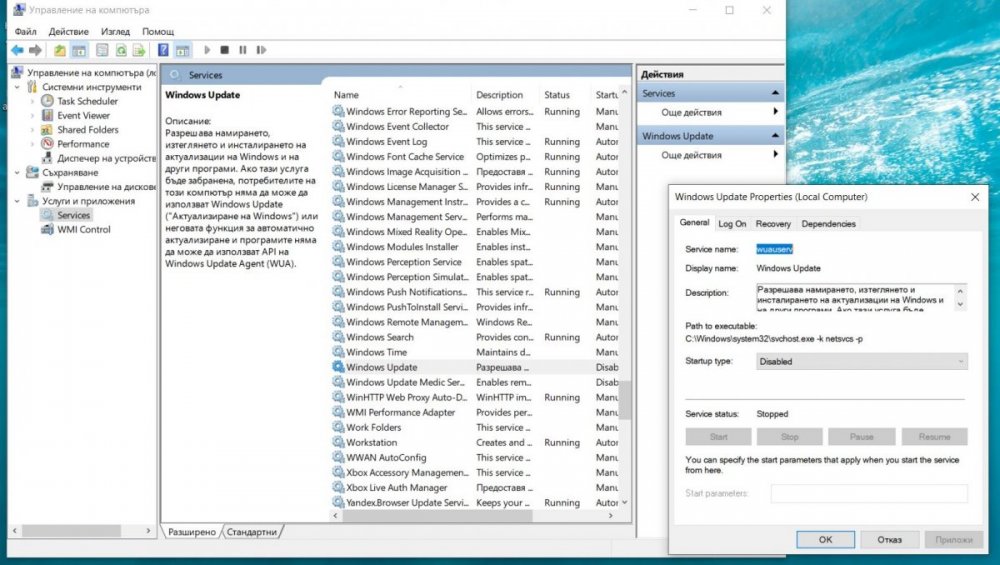Viewport: 1000px width, 565px height.
Task: Switch to Recovery tab
Action: click(773, 224)
